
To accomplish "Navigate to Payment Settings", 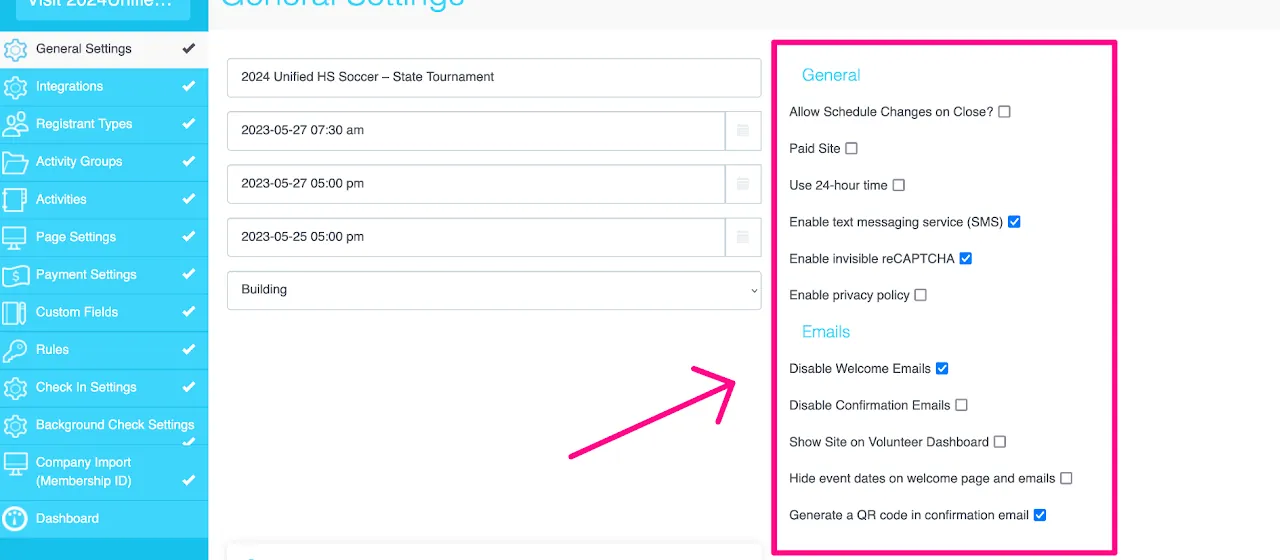I will tap(104, 275).
